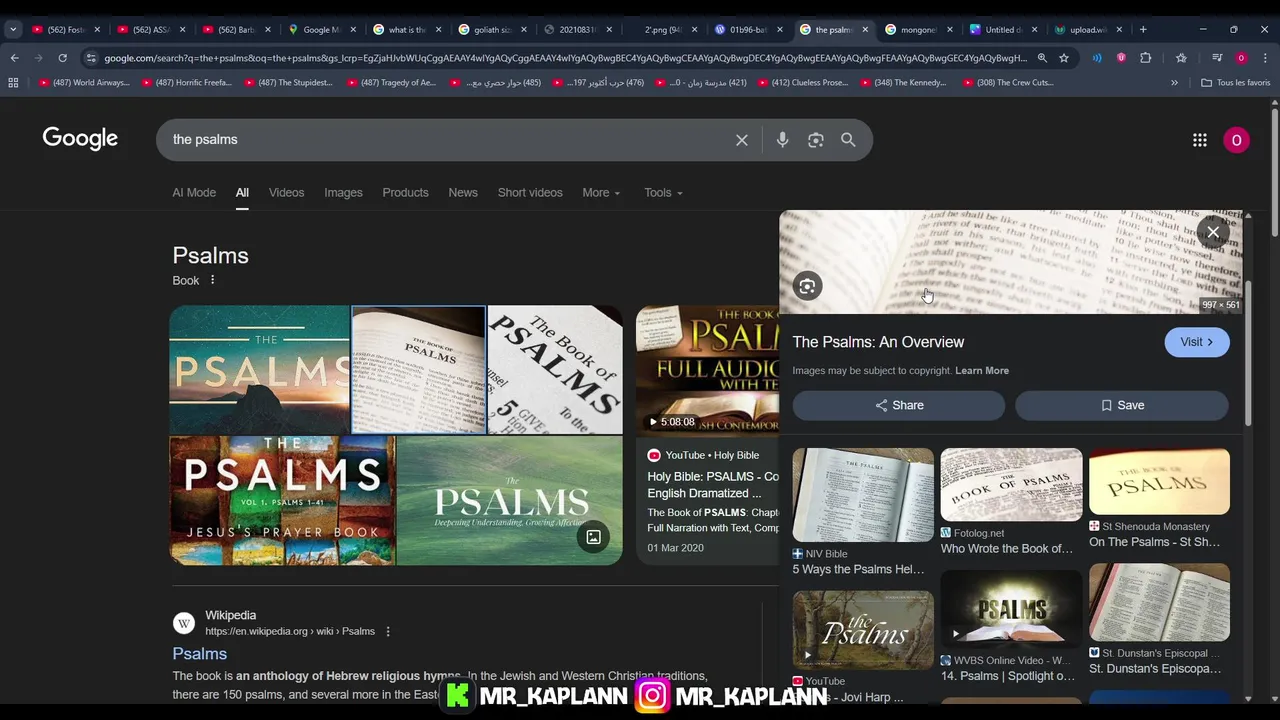Switch to News results tab
Image resolution: width=1280 pixels, height=720 pixels.
[463, 192]
